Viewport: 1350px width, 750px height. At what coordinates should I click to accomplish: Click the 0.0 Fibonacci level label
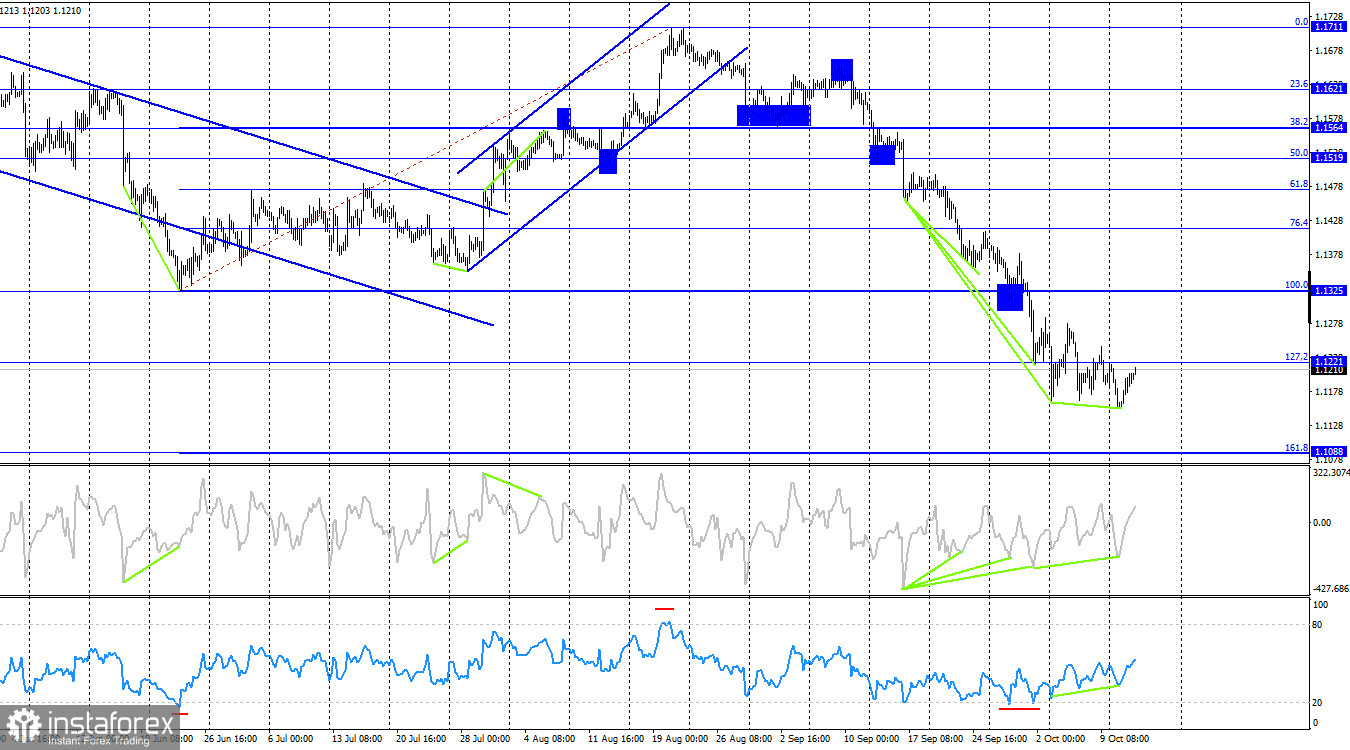pos(1301,22)
